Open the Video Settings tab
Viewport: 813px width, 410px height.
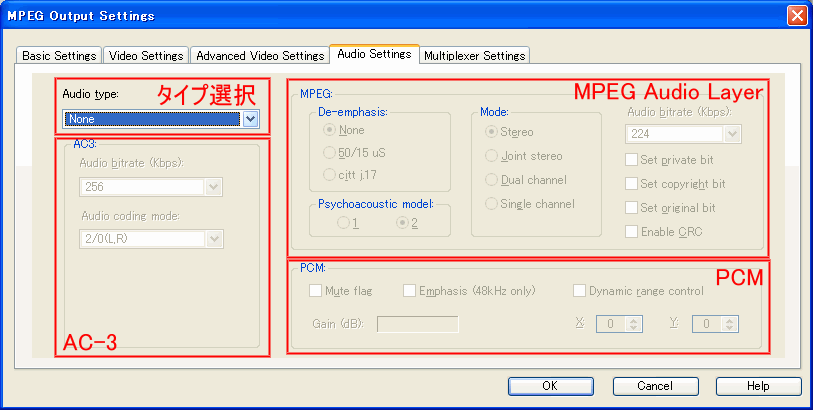[x=145, y=56]
